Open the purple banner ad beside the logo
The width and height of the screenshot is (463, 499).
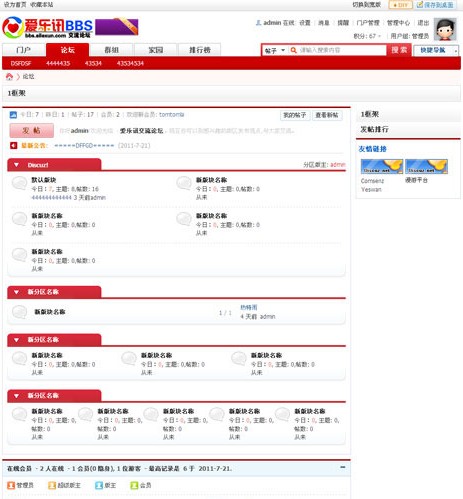click(x=117, y=27)
